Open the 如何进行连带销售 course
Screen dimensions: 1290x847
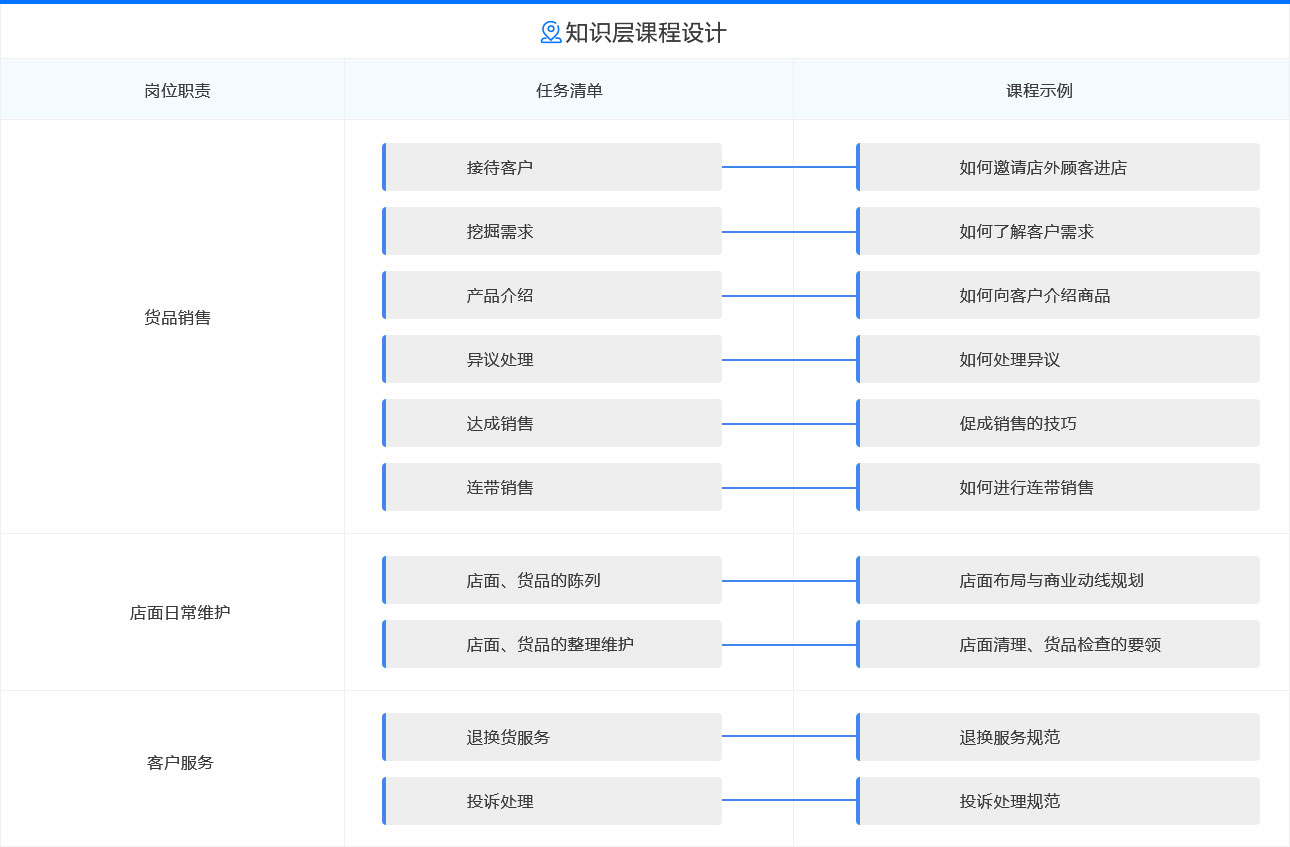coord(1058,487)
